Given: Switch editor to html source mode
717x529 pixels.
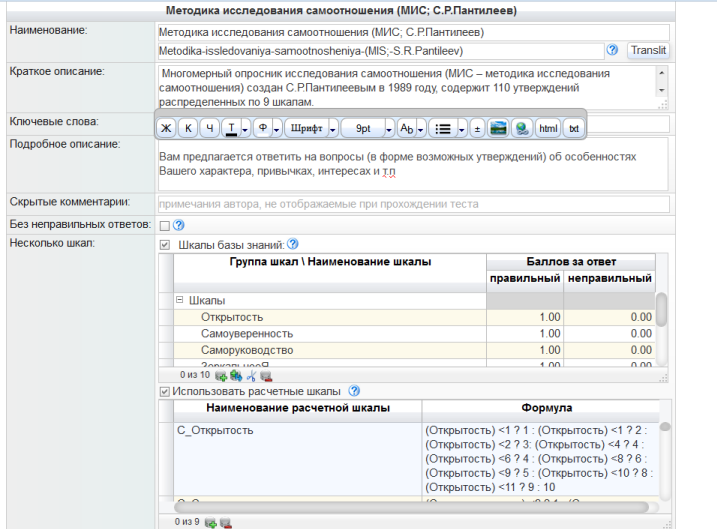Looking at the screenshot, I should (548, 128).
